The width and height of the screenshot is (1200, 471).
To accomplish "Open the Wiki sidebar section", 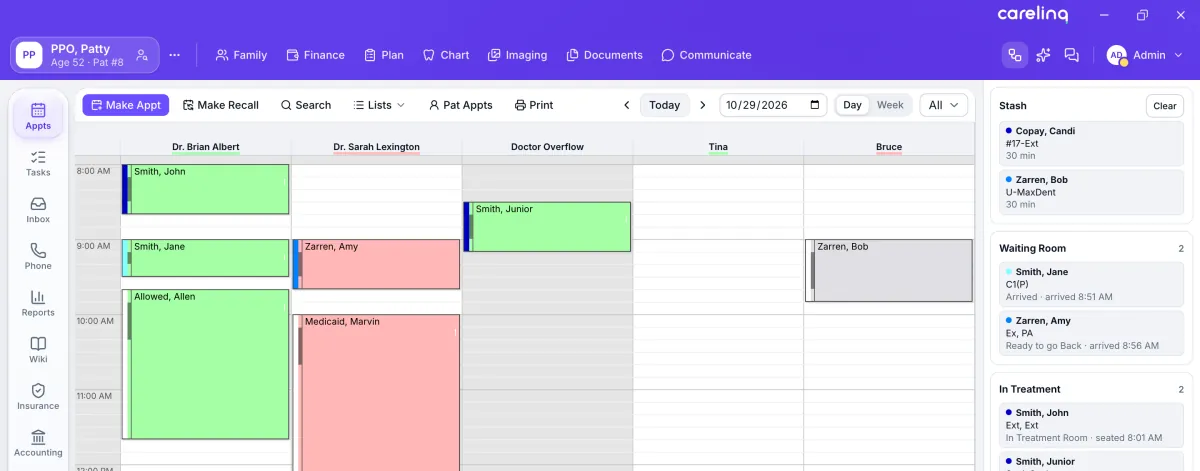I will 38,350.
